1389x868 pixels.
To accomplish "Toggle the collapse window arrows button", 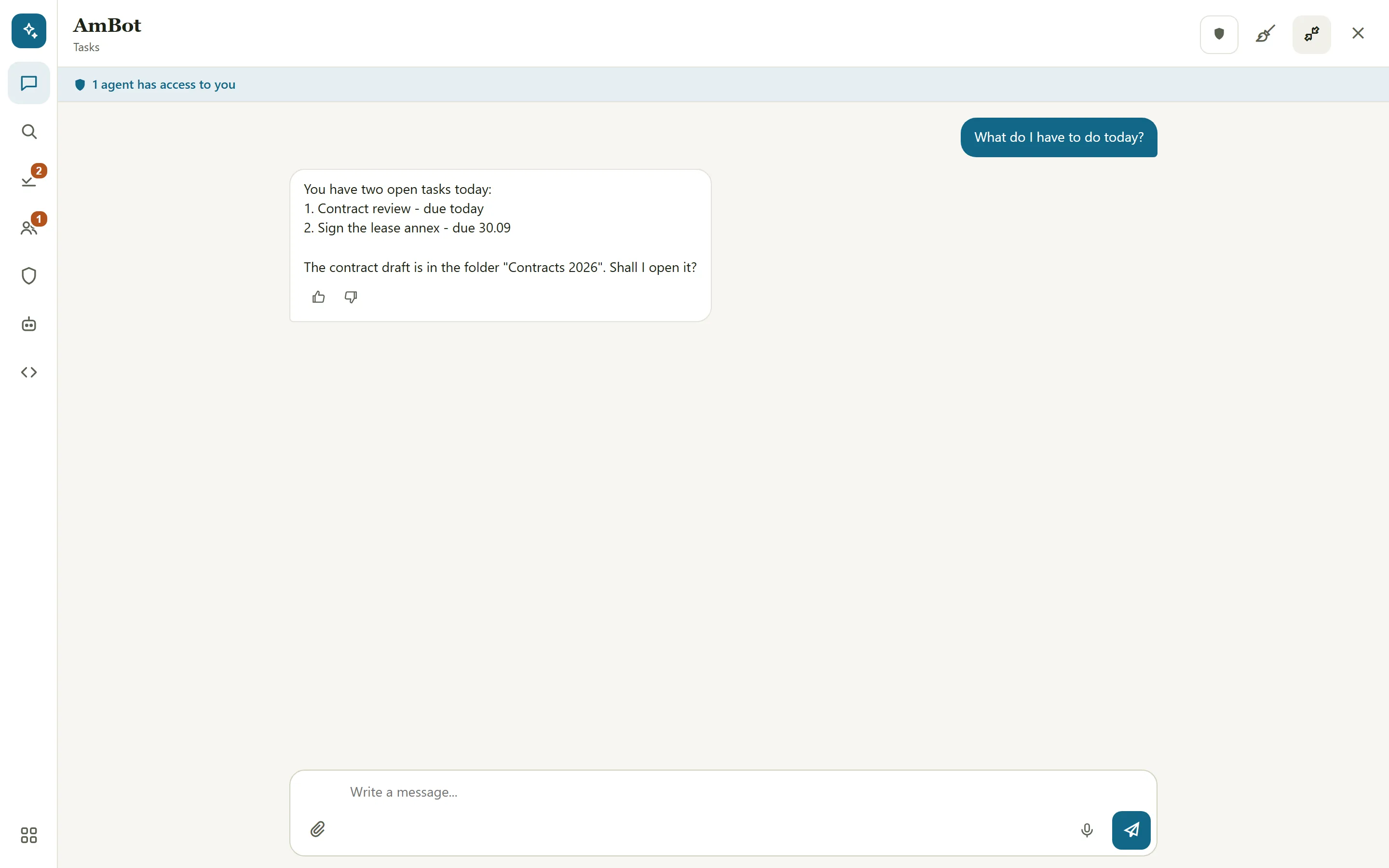I will [x=1311, y=34].
